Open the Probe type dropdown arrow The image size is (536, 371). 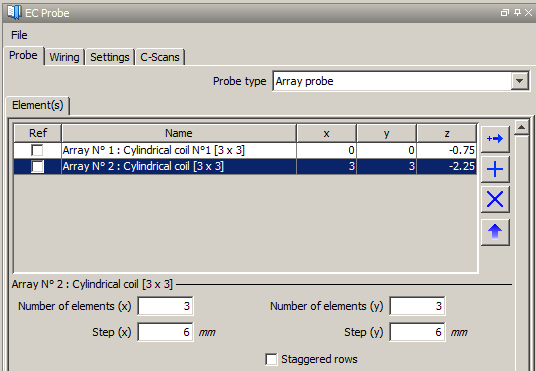[x=520, y=81]
